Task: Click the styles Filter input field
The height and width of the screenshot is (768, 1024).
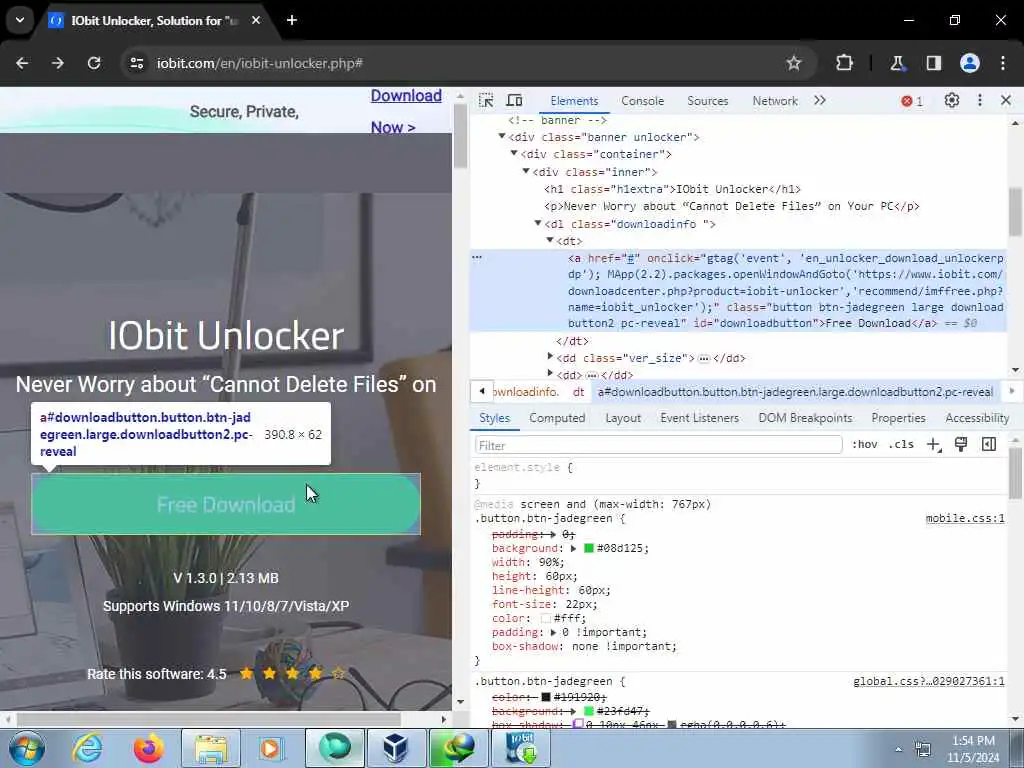Action: (658, 445)
